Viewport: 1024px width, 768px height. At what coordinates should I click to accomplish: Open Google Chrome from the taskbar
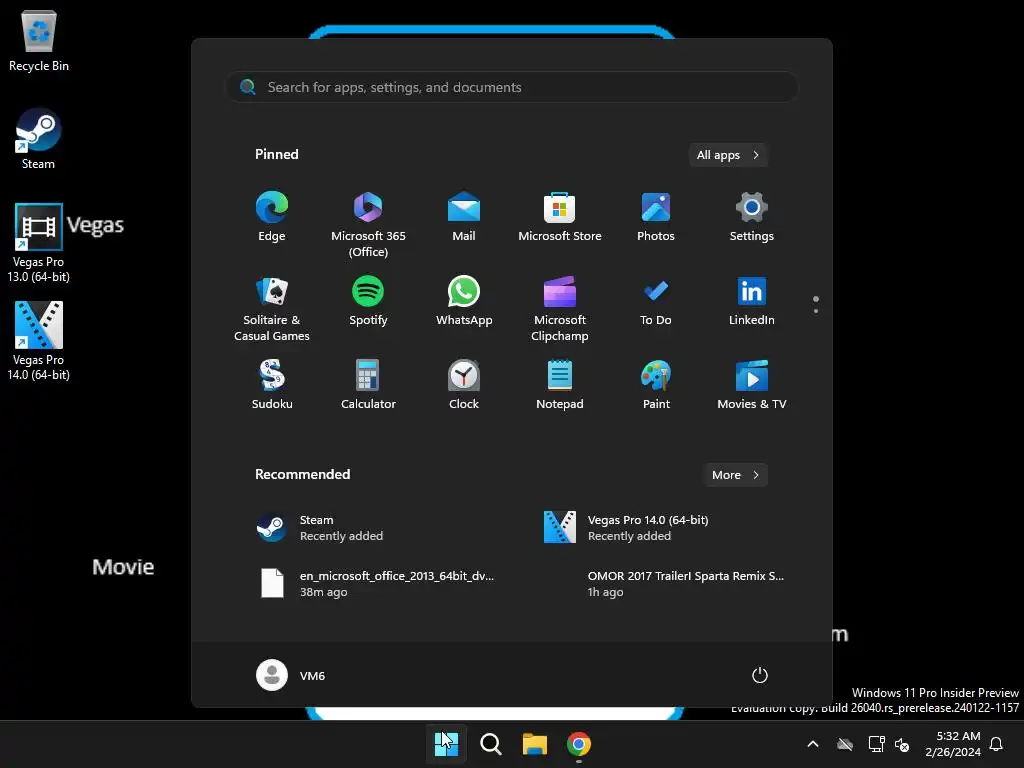tap(579, 744)
